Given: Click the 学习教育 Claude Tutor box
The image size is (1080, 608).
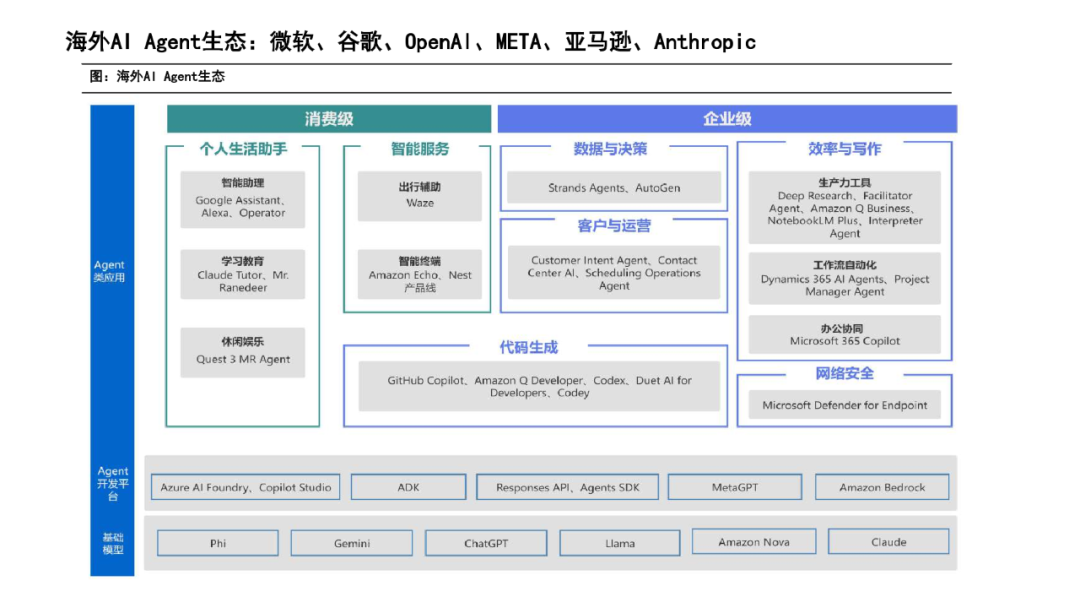Looking at the screenshot, I should click(242, 274).
